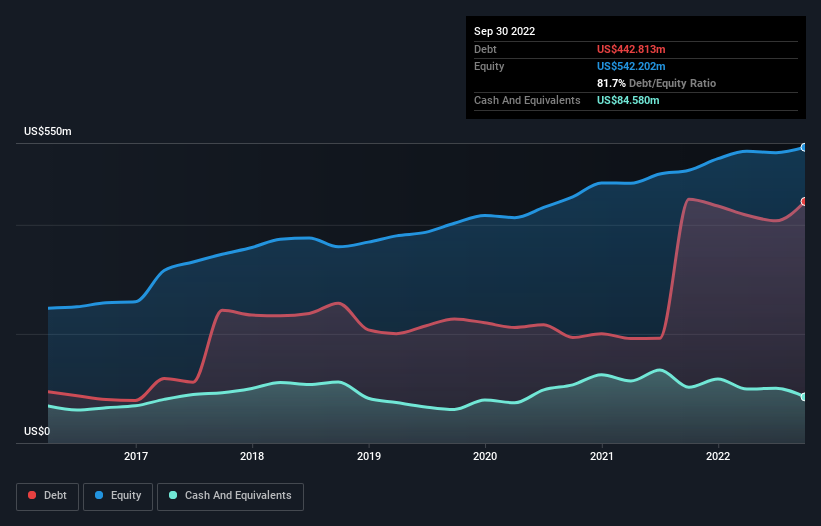The image size is (821, 526).
Task: Click the 2022 x-axis label
Action: tap(718, 456)
